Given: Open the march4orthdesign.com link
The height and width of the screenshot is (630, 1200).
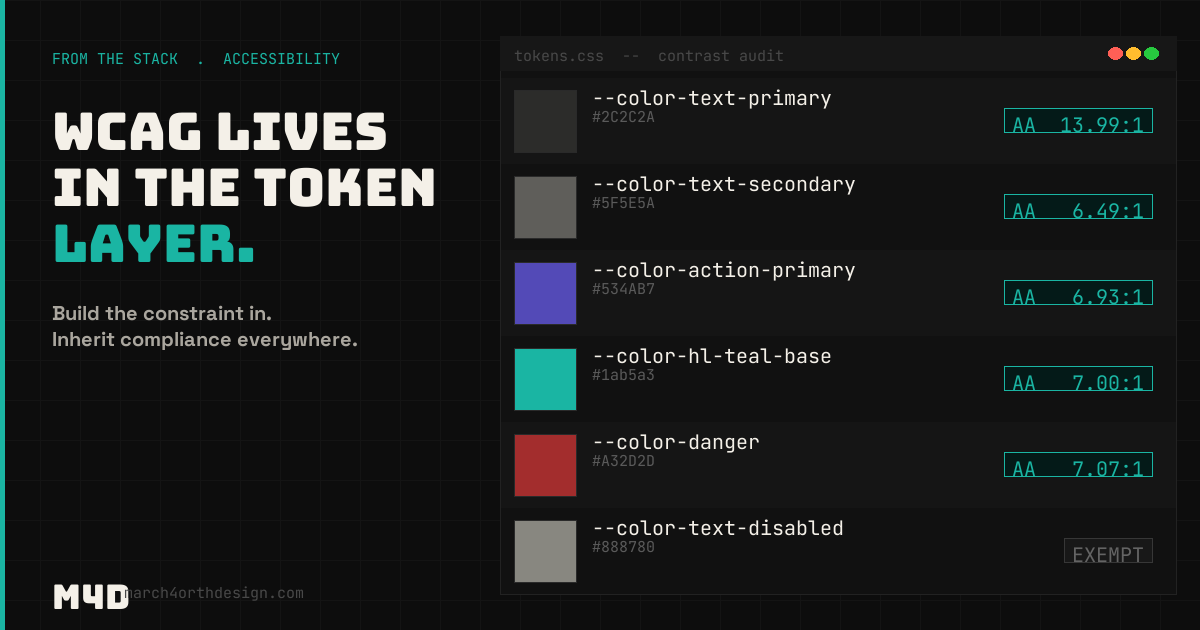Looking at the screenshot, I should click(216, 593).
